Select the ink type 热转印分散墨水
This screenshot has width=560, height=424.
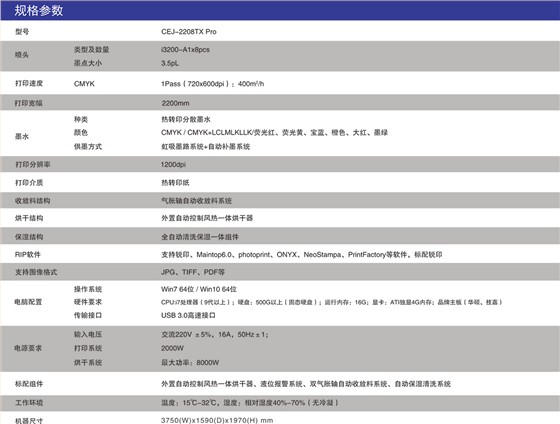pos(186,120)
